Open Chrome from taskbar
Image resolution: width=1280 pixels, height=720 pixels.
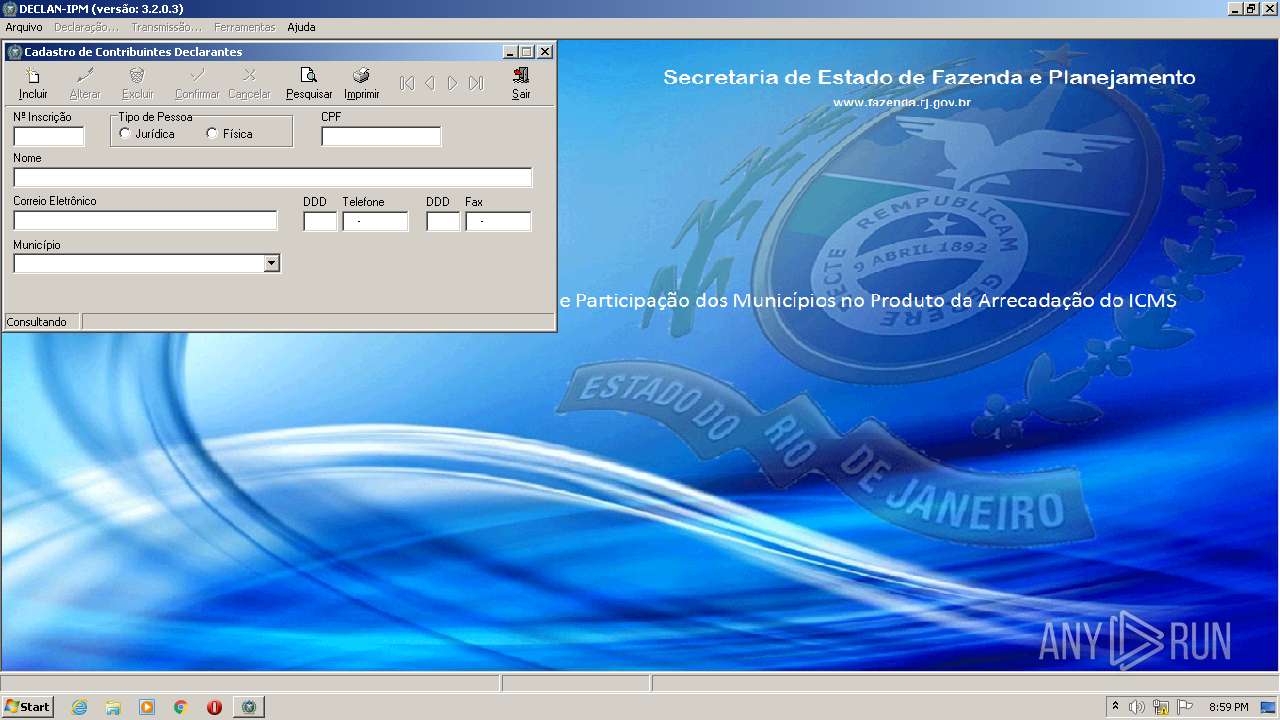[181, 707]
